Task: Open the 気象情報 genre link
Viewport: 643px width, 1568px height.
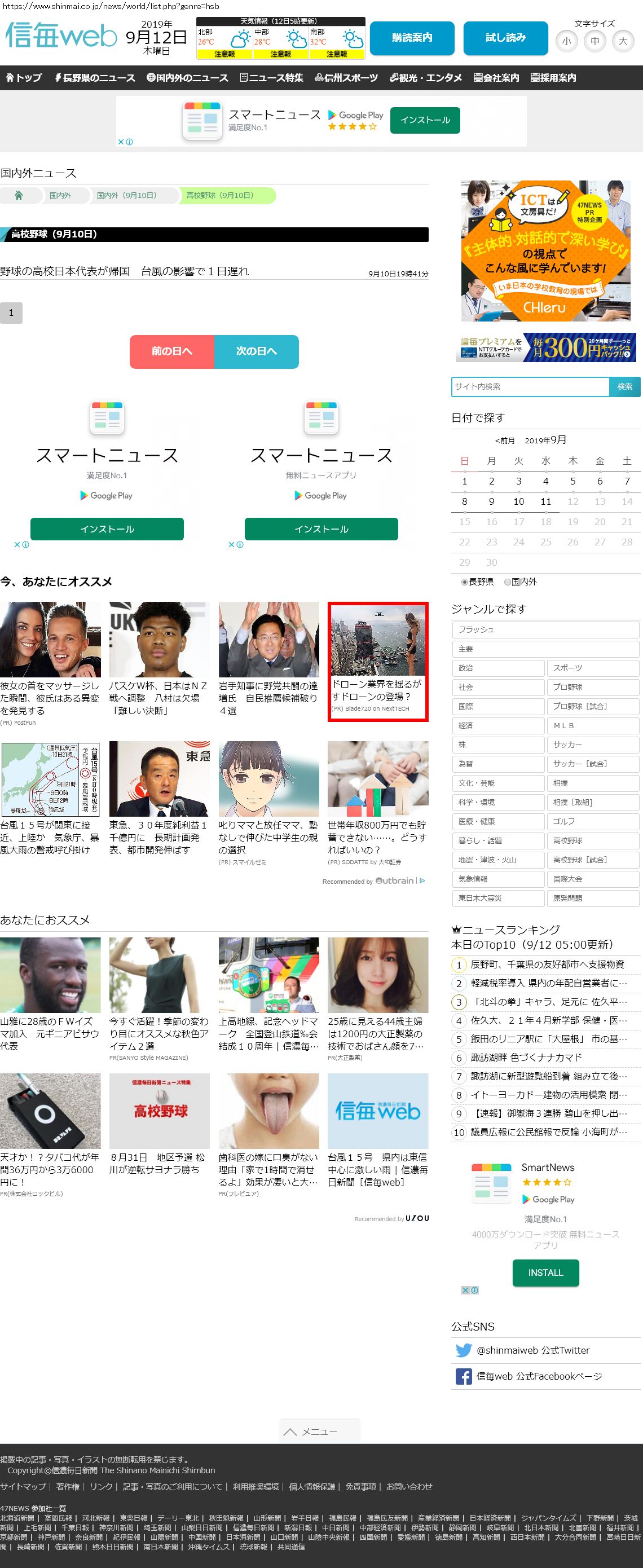Action: pos(498,879)
